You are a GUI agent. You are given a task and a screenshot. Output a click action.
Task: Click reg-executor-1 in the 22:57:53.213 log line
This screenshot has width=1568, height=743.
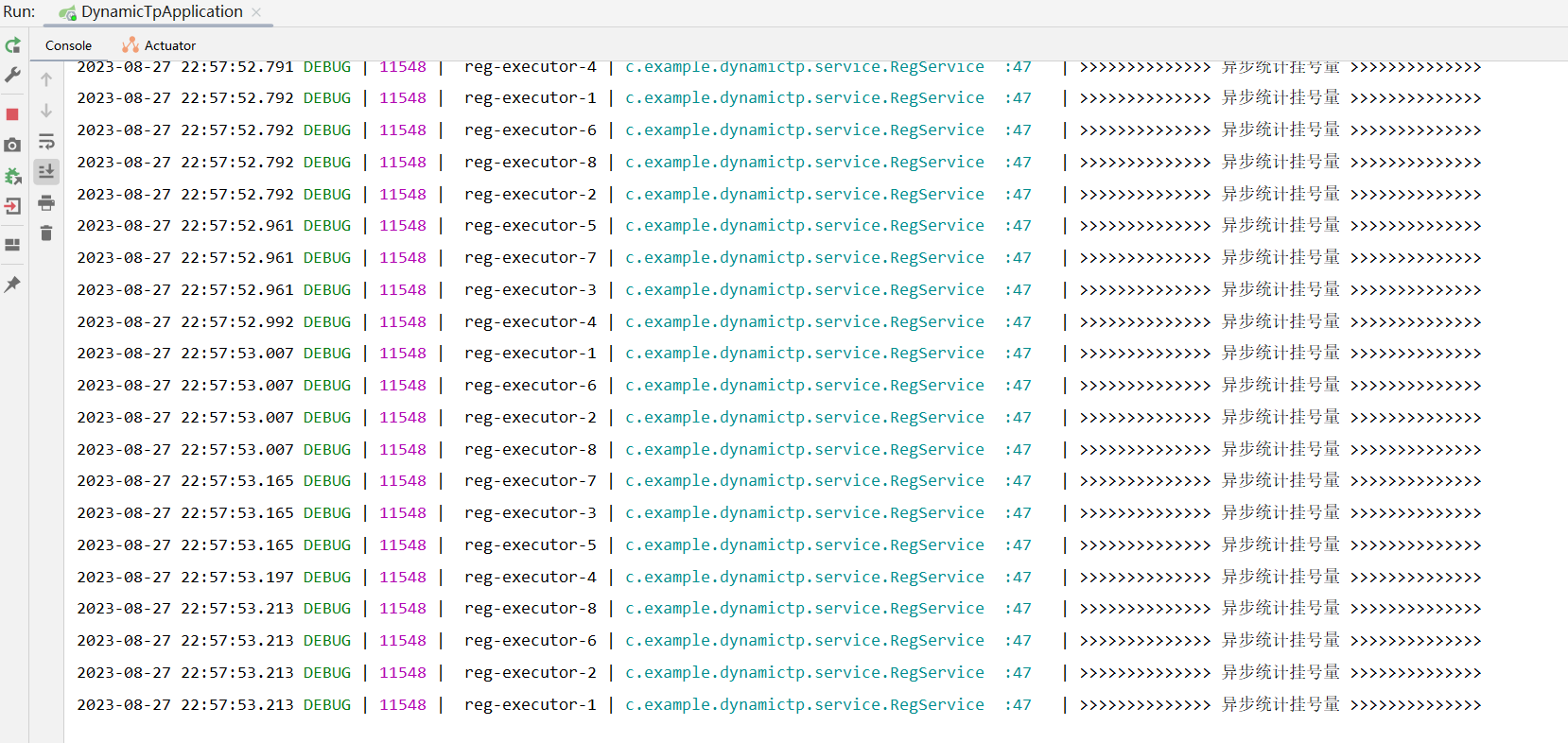click(531, 705)
